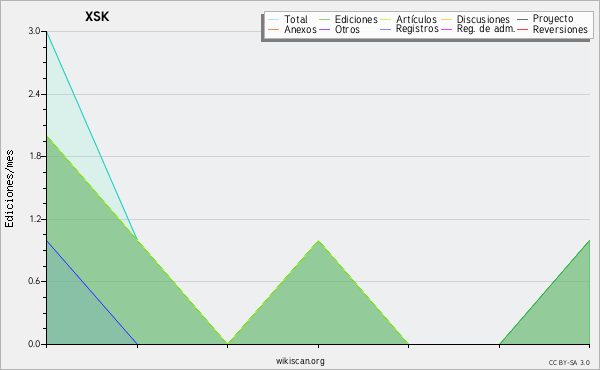Click the Proyecto legend label
600x370 pixels.
pyautogui.click(x=553, y=19)
